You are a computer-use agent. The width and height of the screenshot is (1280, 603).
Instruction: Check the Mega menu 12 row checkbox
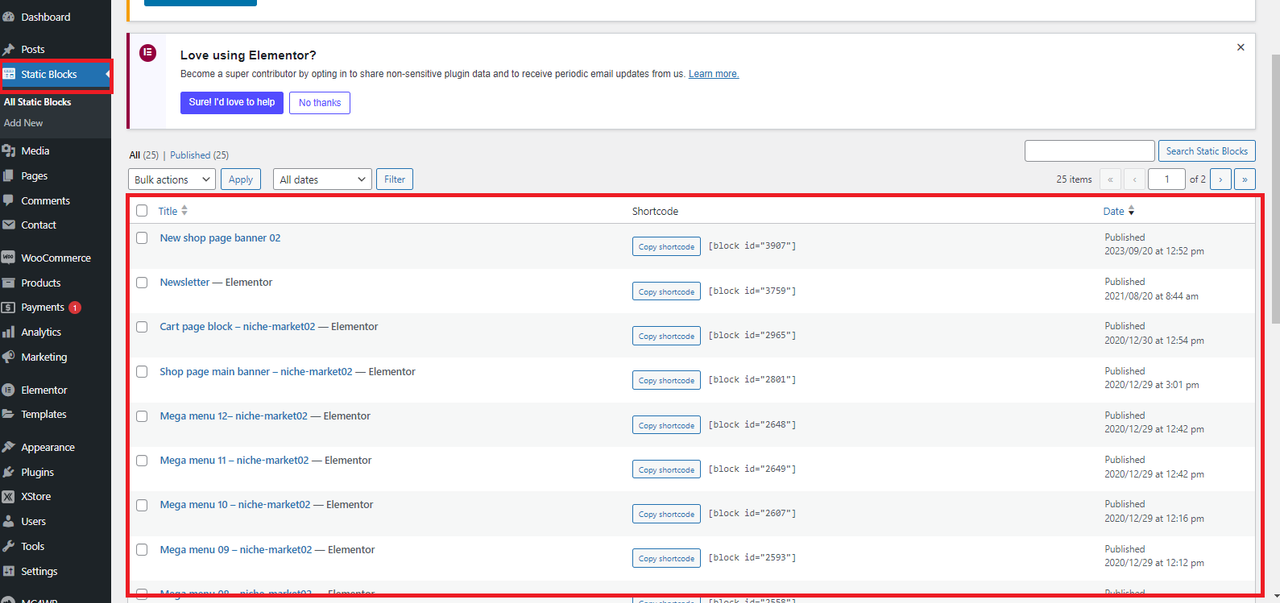point(142,416)
